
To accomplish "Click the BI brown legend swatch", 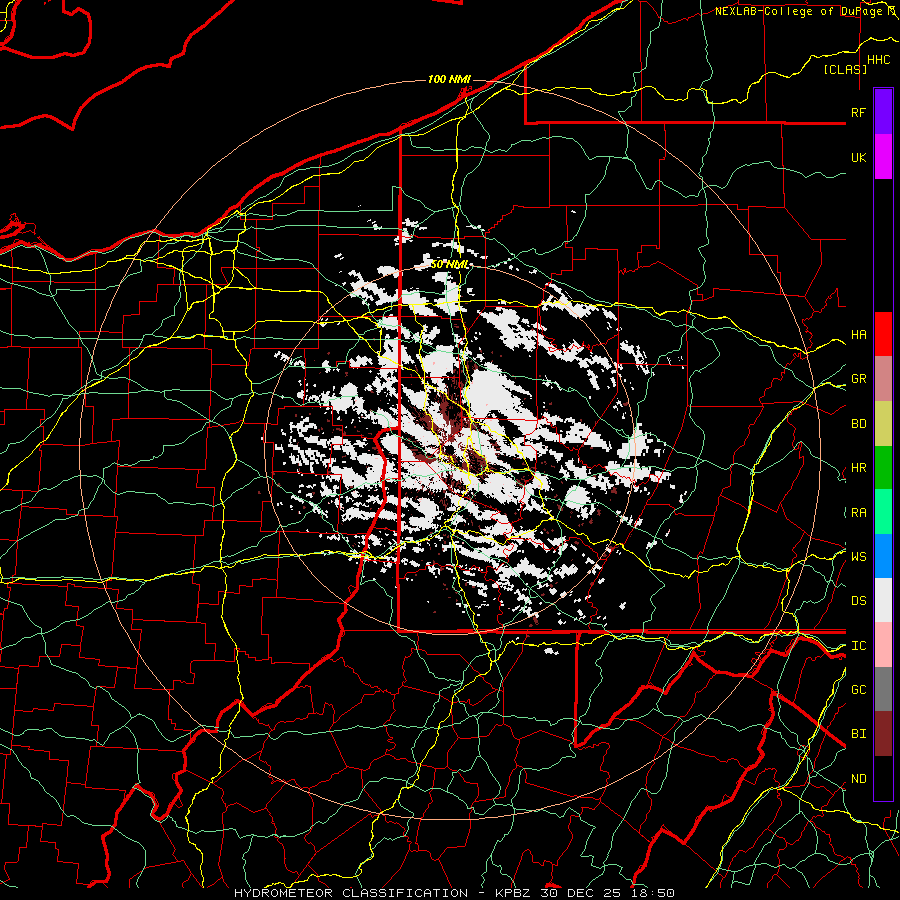I will tap(883, 734).
